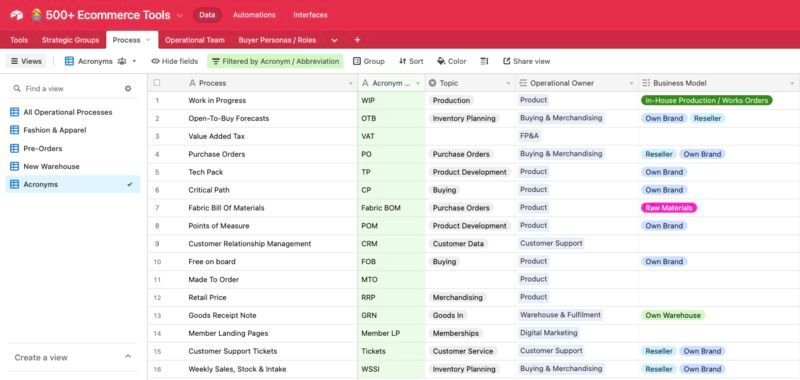
Task: Open the Buyer Personas / Roles tab
Action: pyautogui.click(x=277, y=40)
